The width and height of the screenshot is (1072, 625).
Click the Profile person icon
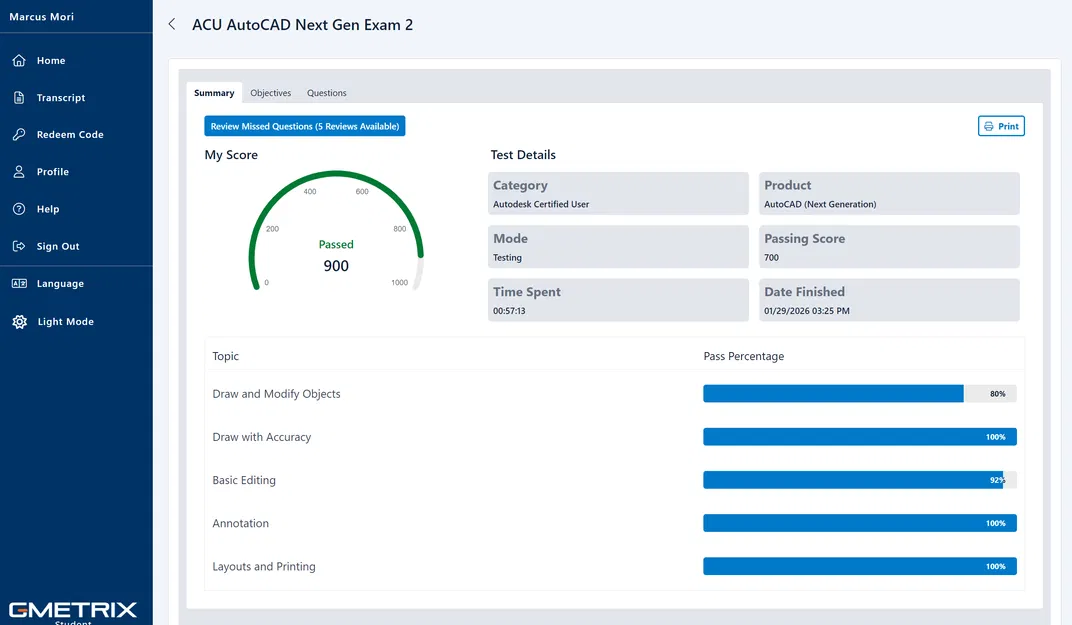(x=19, y=172)
